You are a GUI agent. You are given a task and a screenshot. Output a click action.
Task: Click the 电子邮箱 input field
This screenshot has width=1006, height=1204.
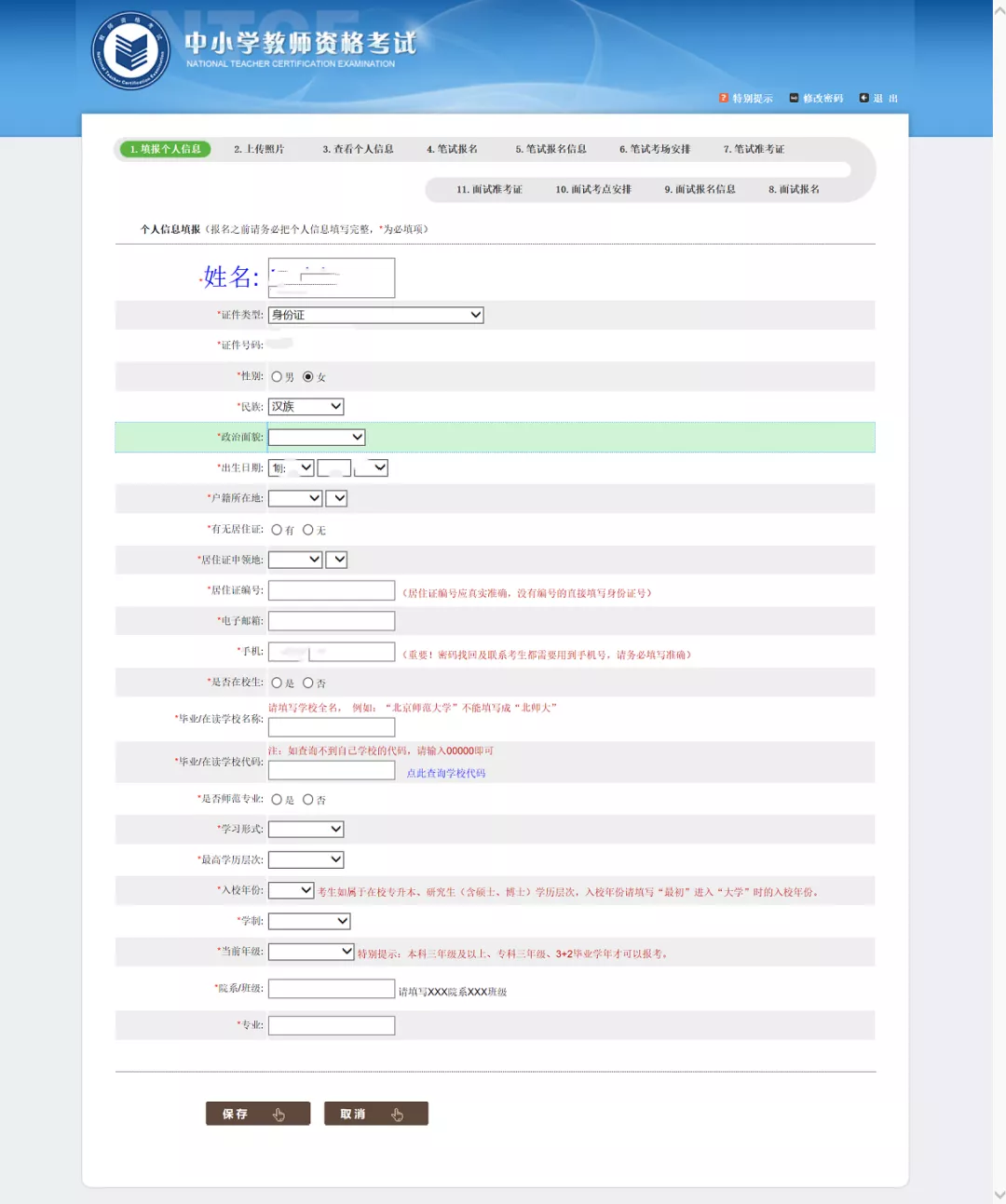(332, 621)
